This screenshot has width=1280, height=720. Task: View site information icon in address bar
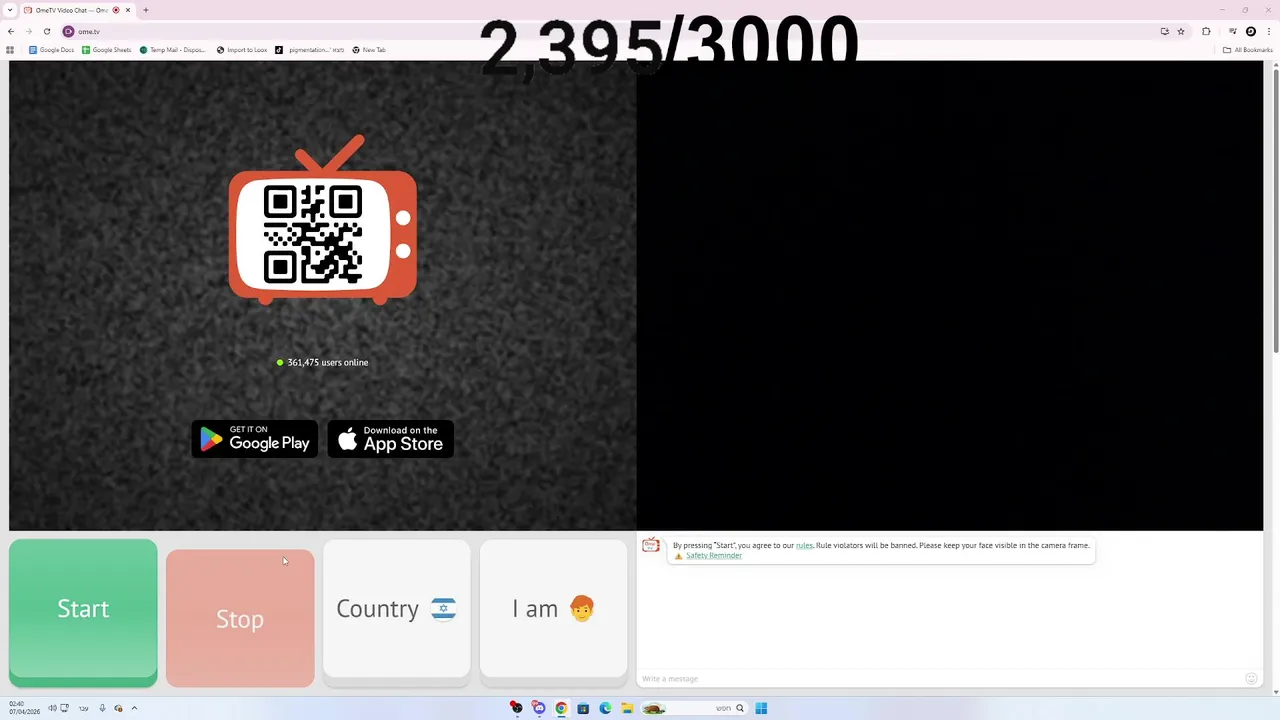(68, 31)
